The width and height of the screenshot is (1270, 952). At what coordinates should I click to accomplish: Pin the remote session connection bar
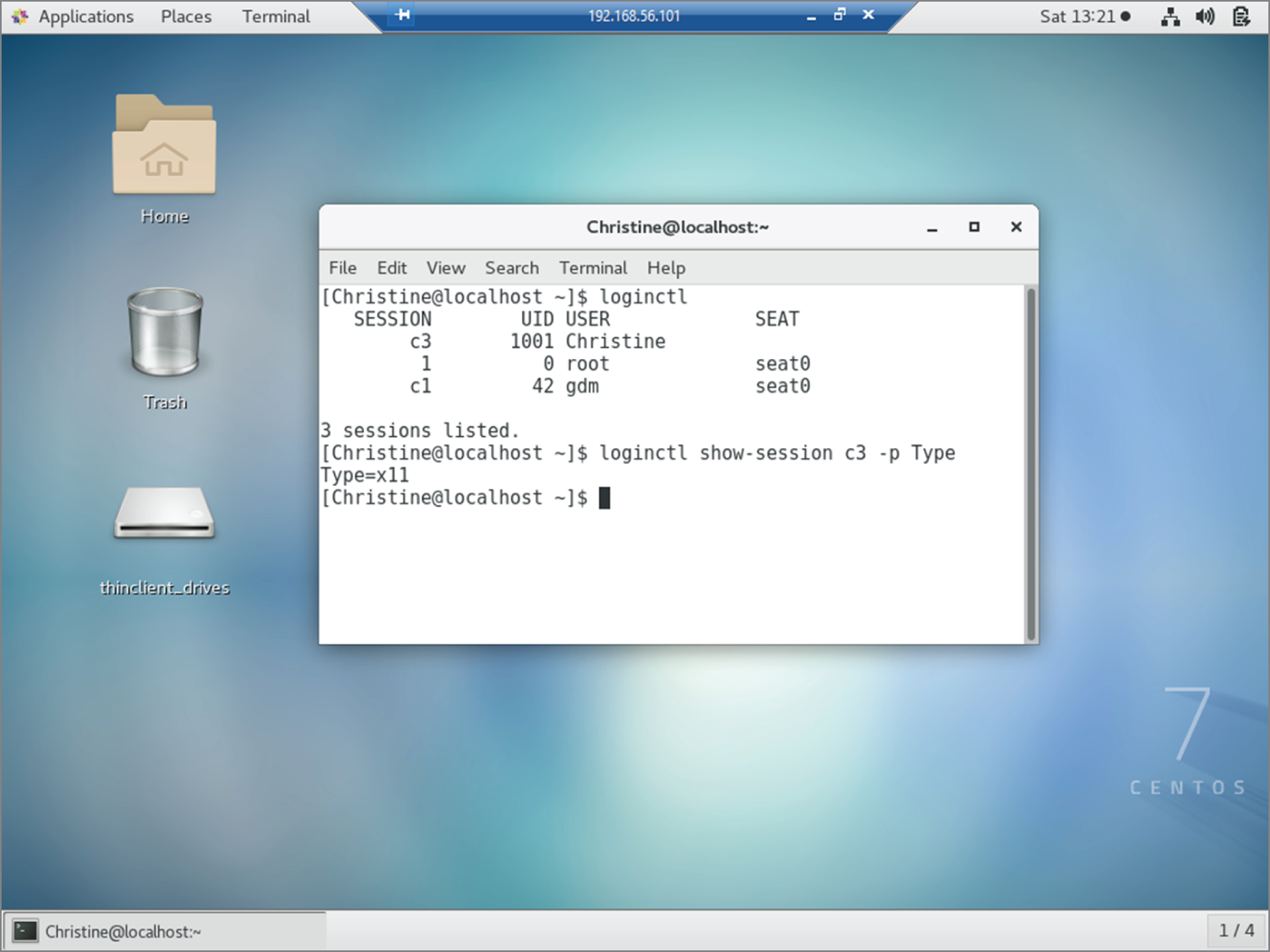[x=402, y=15]
